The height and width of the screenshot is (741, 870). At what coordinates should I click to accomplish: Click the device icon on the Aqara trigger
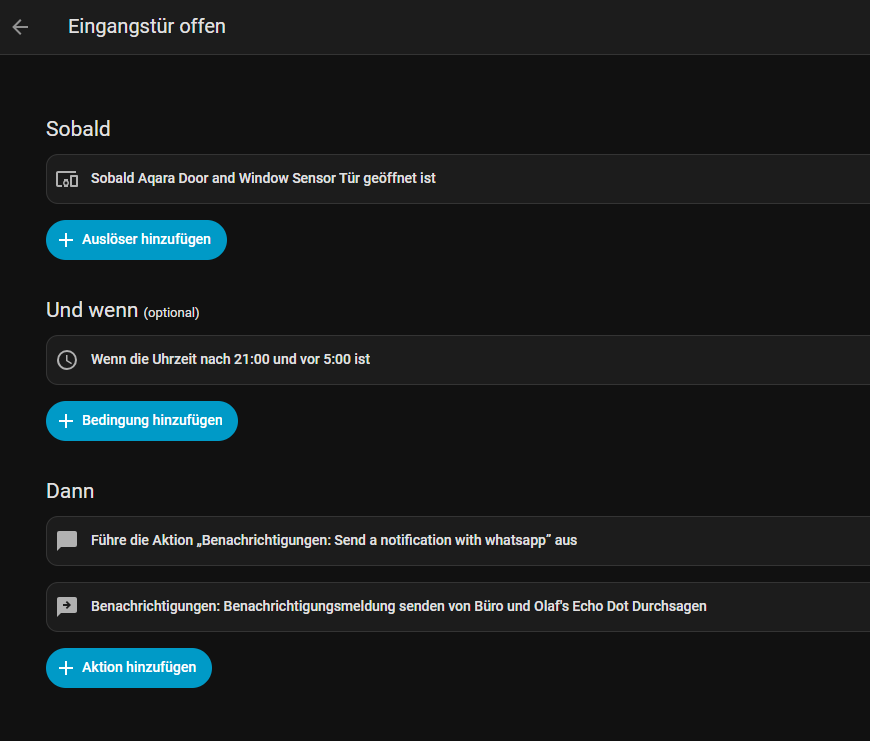67,179
